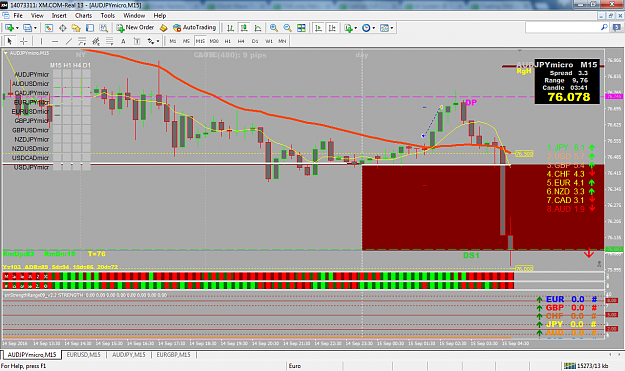Click the New Order button
The height and width of the screenshot is (371, 625).
pos(135,27)
